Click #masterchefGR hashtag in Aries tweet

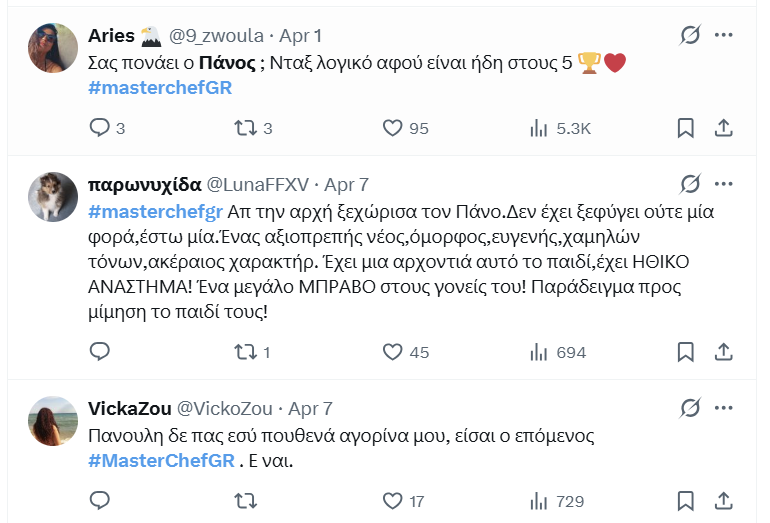[x=160, y=88]
